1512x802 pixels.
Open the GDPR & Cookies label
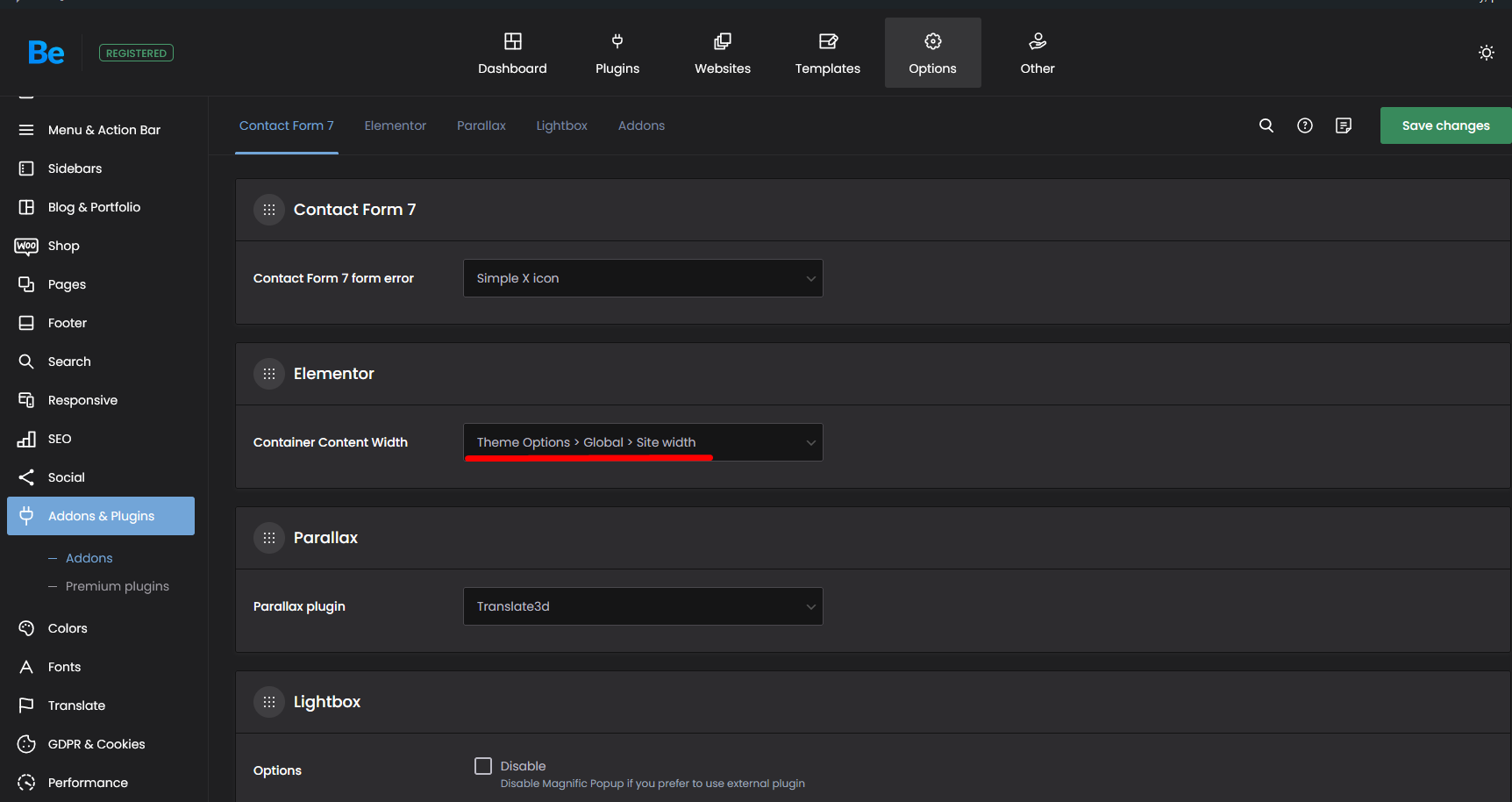coord(96,744)
